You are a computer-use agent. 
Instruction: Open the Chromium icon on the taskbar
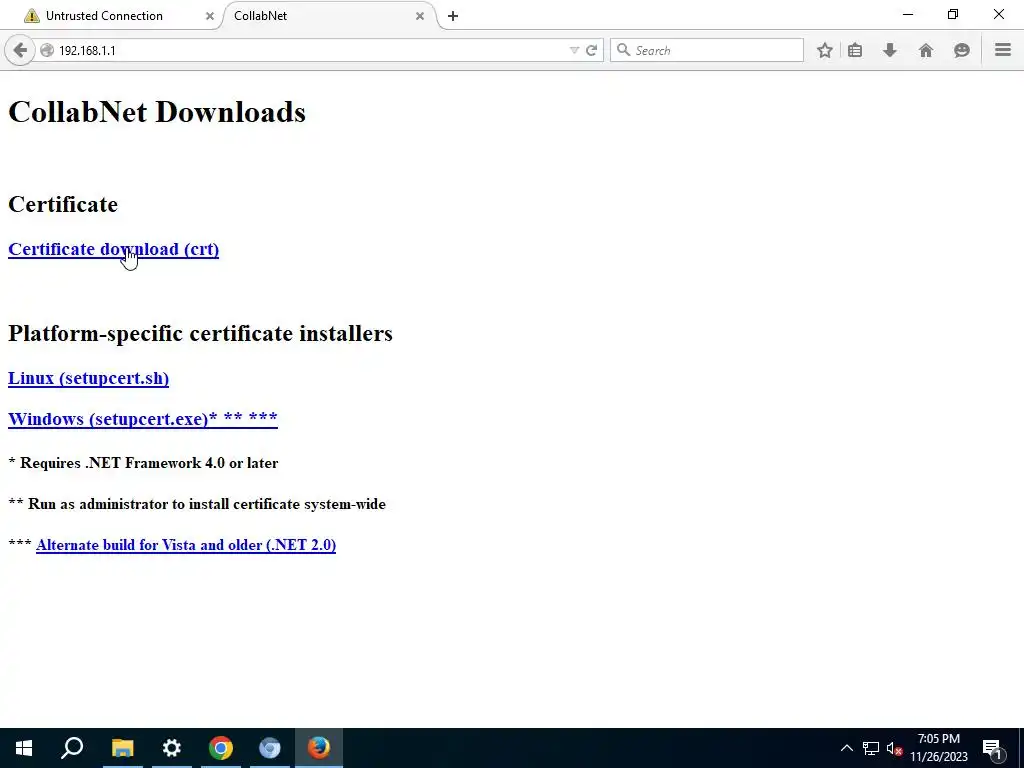[x=270, y=748]
